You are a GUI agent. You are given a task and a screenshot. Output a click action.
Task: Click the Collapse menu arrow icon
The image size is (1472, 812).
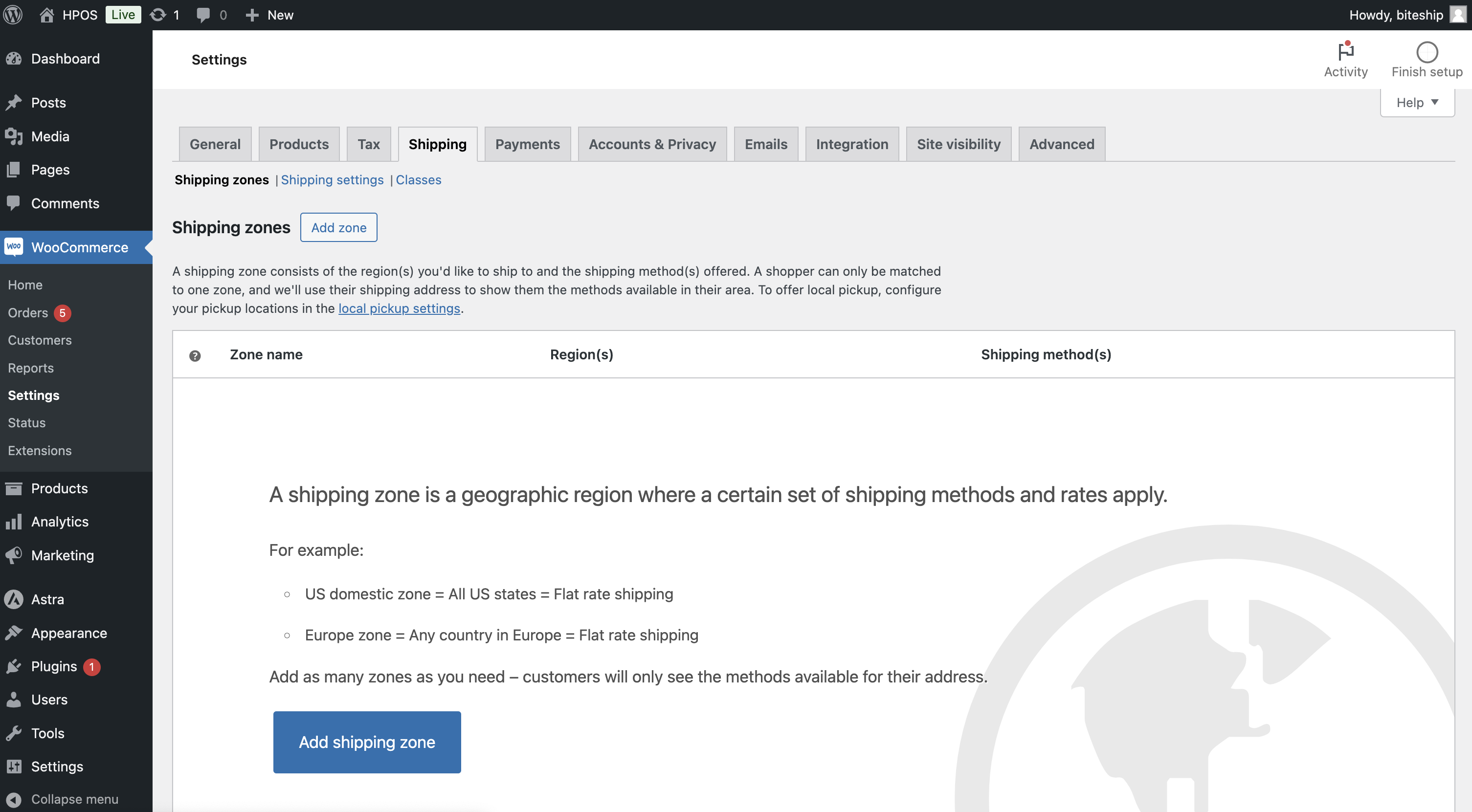pos(14,799)
